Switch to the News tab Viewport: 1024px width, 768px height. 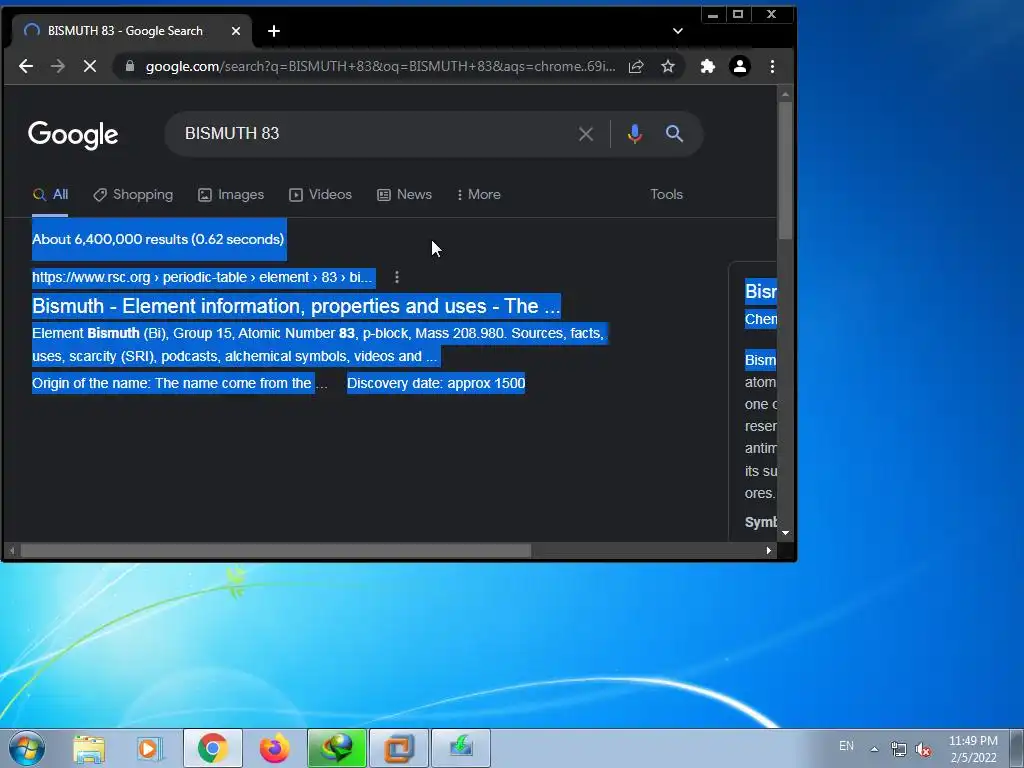click(x=404, y=195)
